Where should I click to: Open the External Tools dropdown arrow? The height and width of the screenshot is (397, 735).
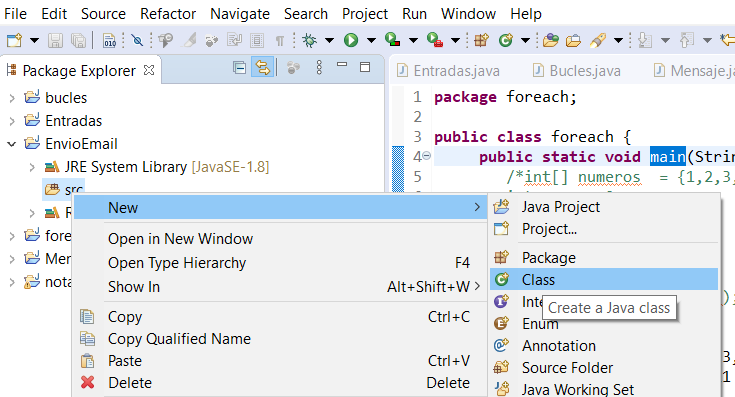[455, 40]
